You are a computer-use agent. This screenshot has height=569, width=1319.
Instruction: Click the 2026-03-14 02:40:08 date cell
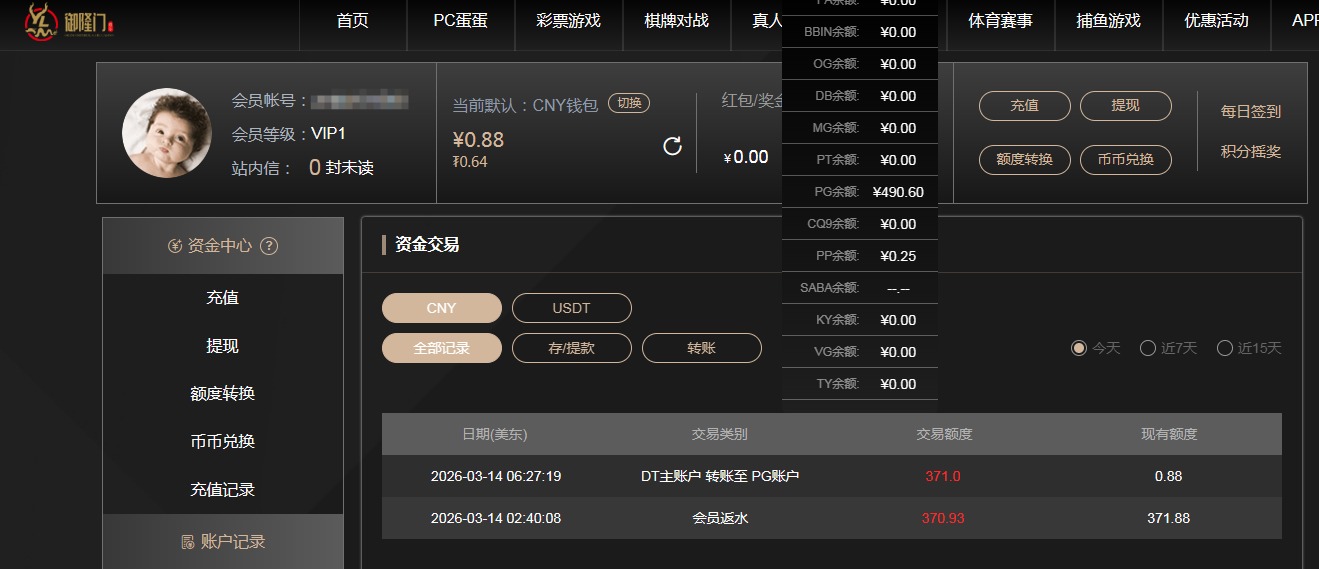coord(496,518)
